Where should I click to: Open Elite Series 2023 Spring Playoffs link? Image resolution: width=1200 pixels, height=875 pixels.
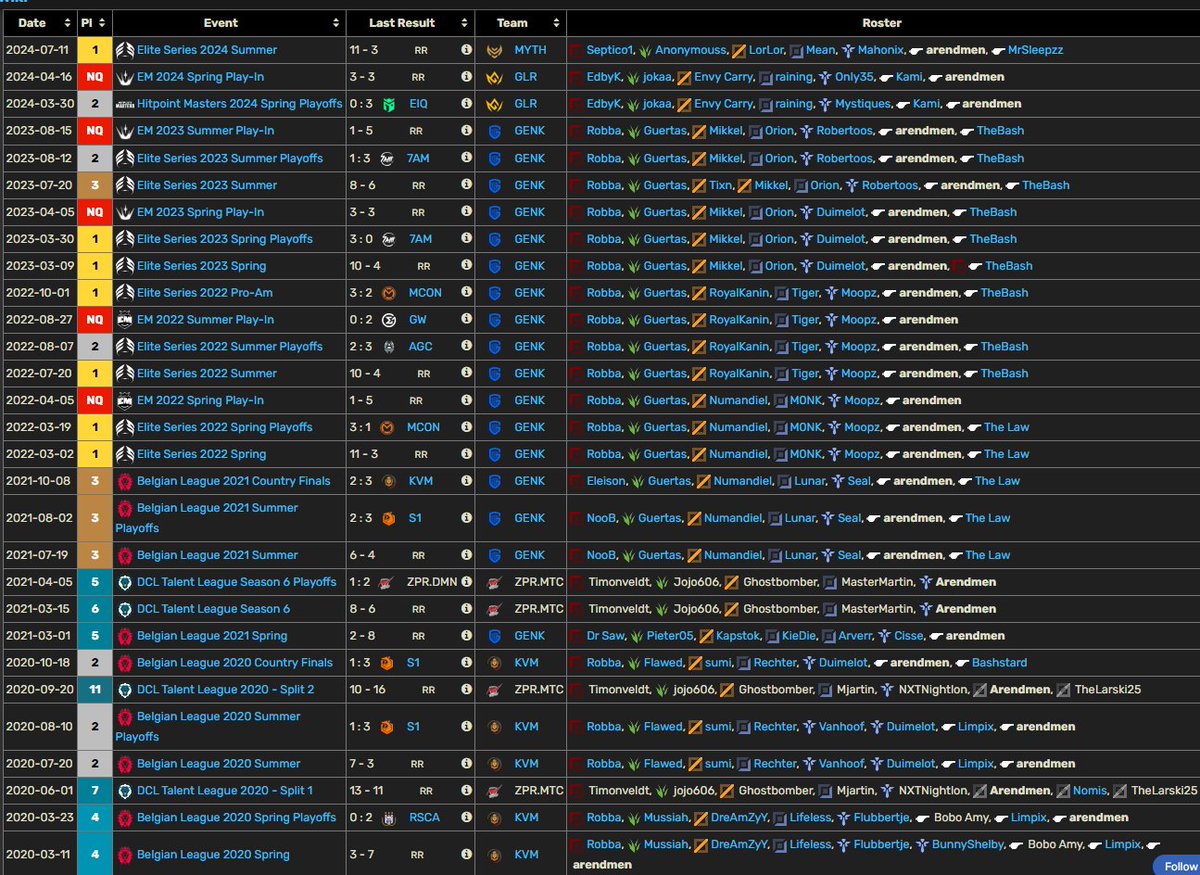pyautogui.click(x=225, y=239)
